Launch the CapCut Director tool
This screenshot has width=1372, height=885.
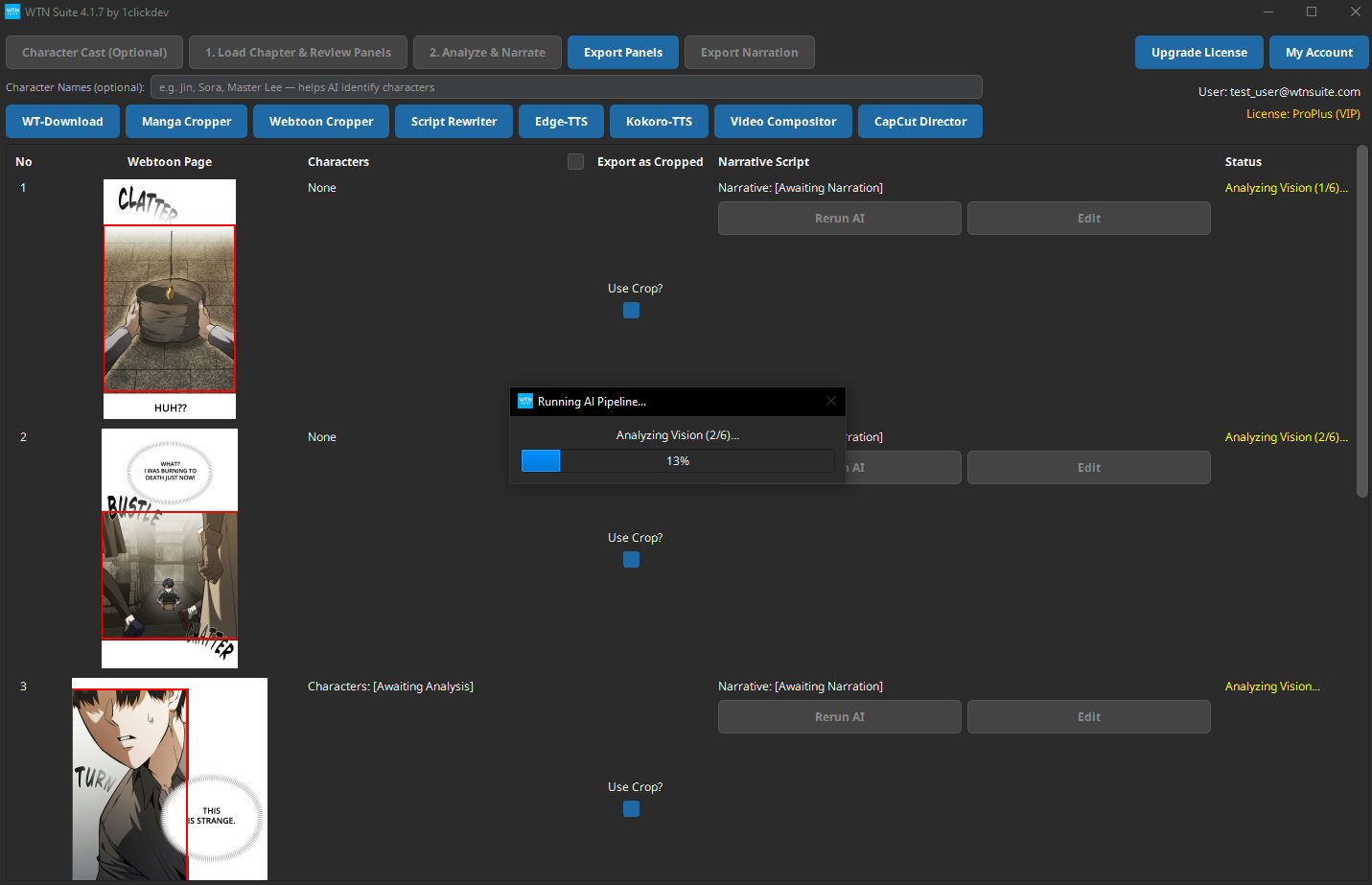point(919,121)
